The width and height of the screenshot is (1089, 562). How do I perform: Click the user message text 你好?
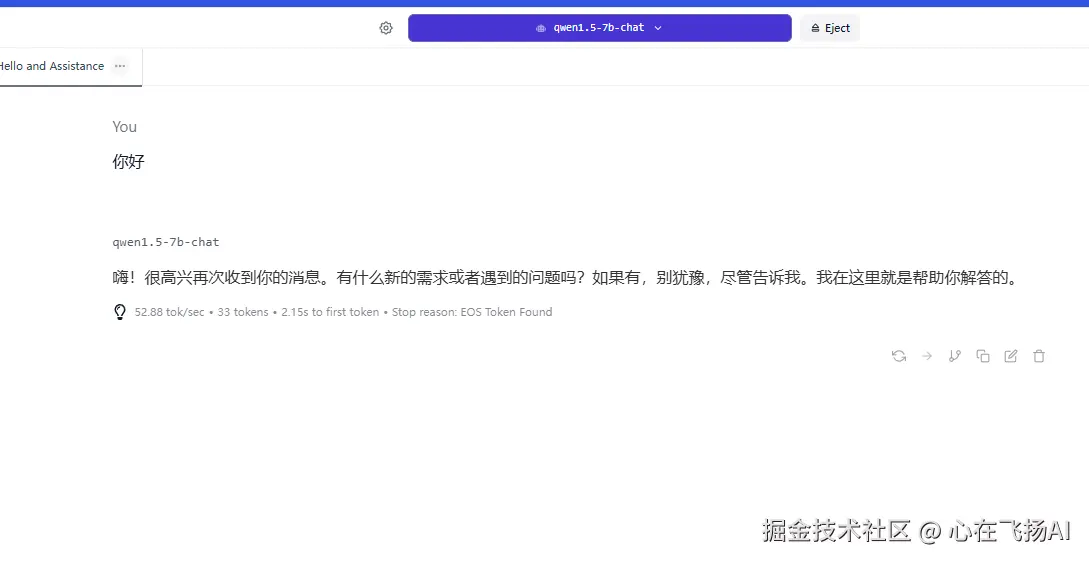pos(128,162)
